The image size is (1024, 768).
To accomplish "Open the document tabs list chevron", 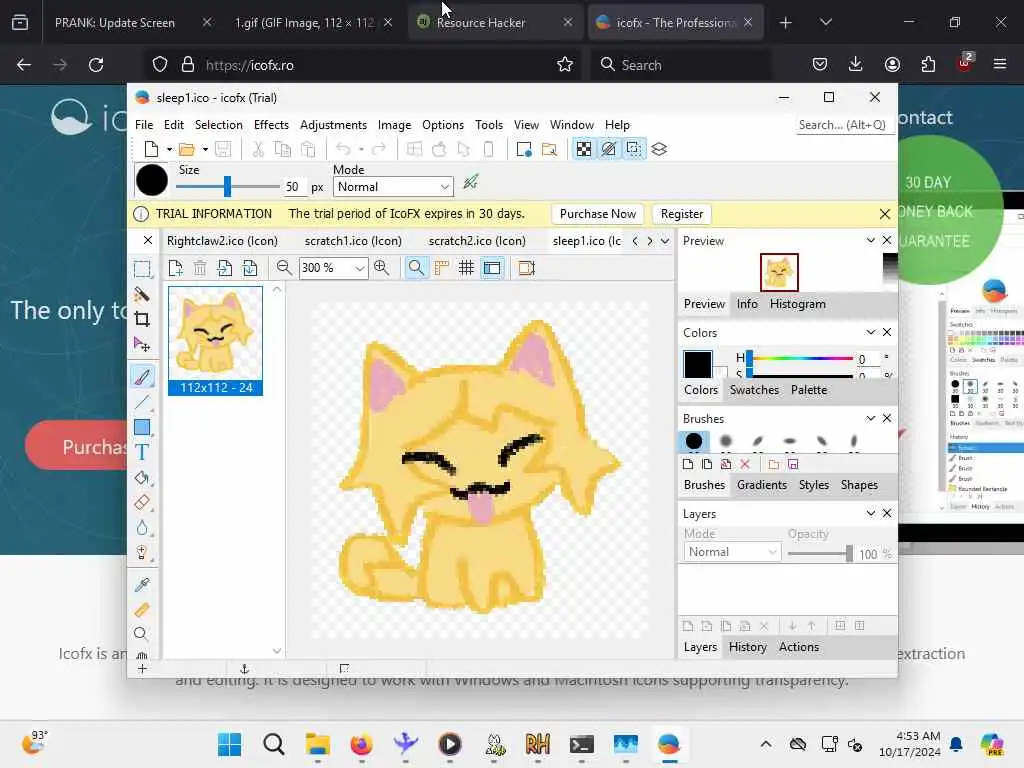I will tap(665, 241).
